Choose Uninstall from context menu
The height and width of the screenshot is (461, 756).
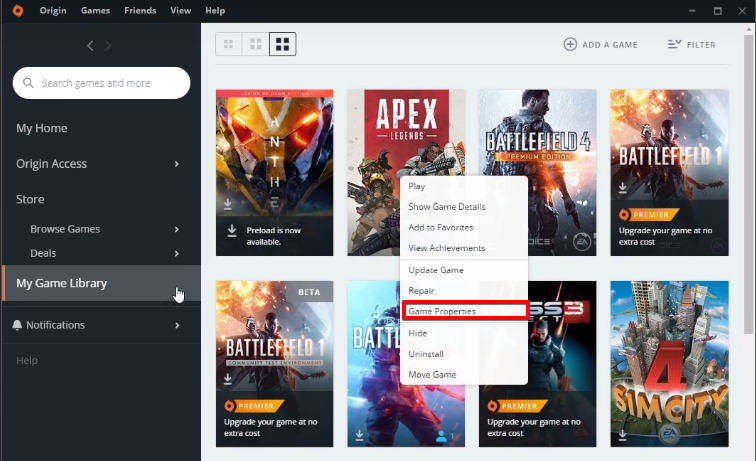pyautogui.click(x=464, y=354)
